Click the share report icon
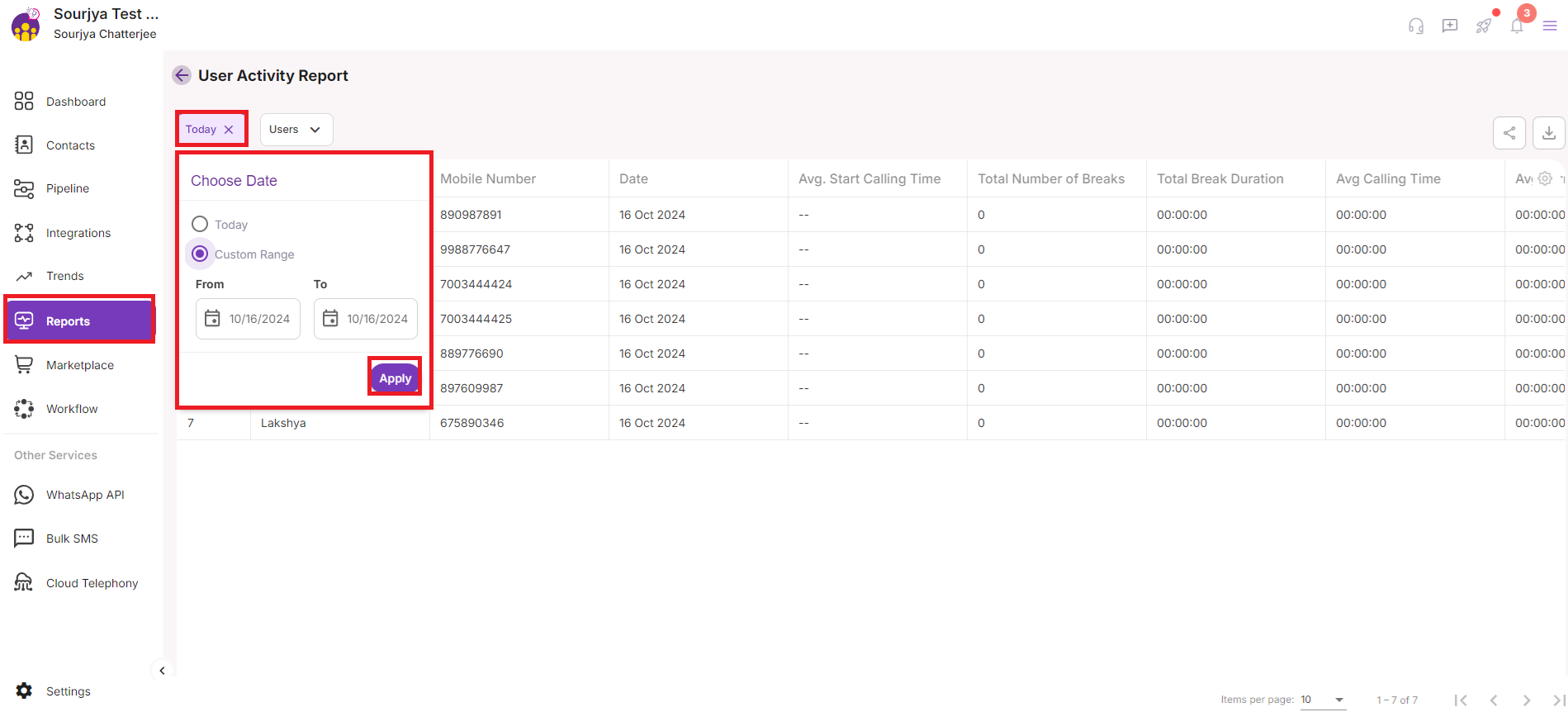Viewport: 1568px width, 712px height. [x=1509, y=133]
